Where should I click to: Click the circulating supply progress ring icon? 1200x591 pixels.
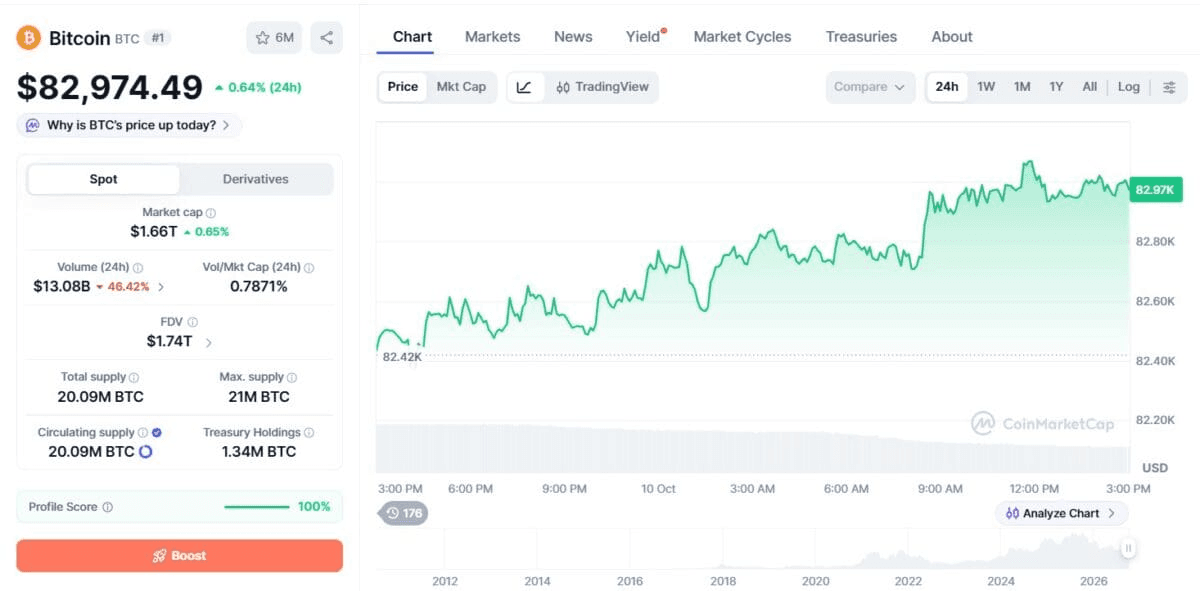click(145, 452)
